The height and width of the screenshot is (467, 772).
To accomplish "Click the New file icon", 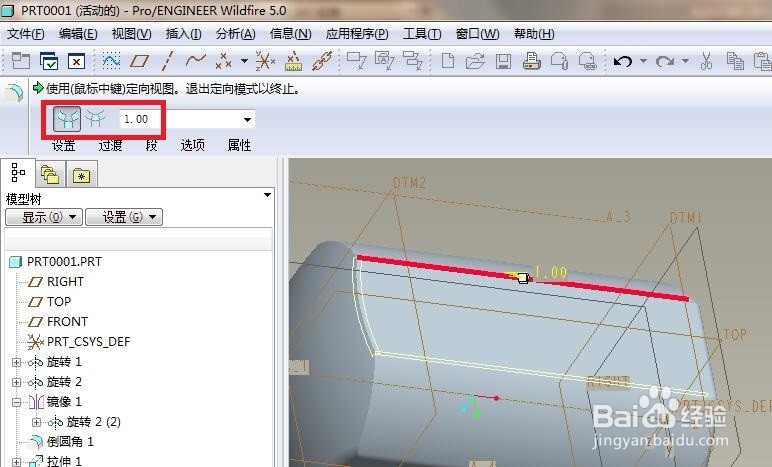I will click(448, 61).
